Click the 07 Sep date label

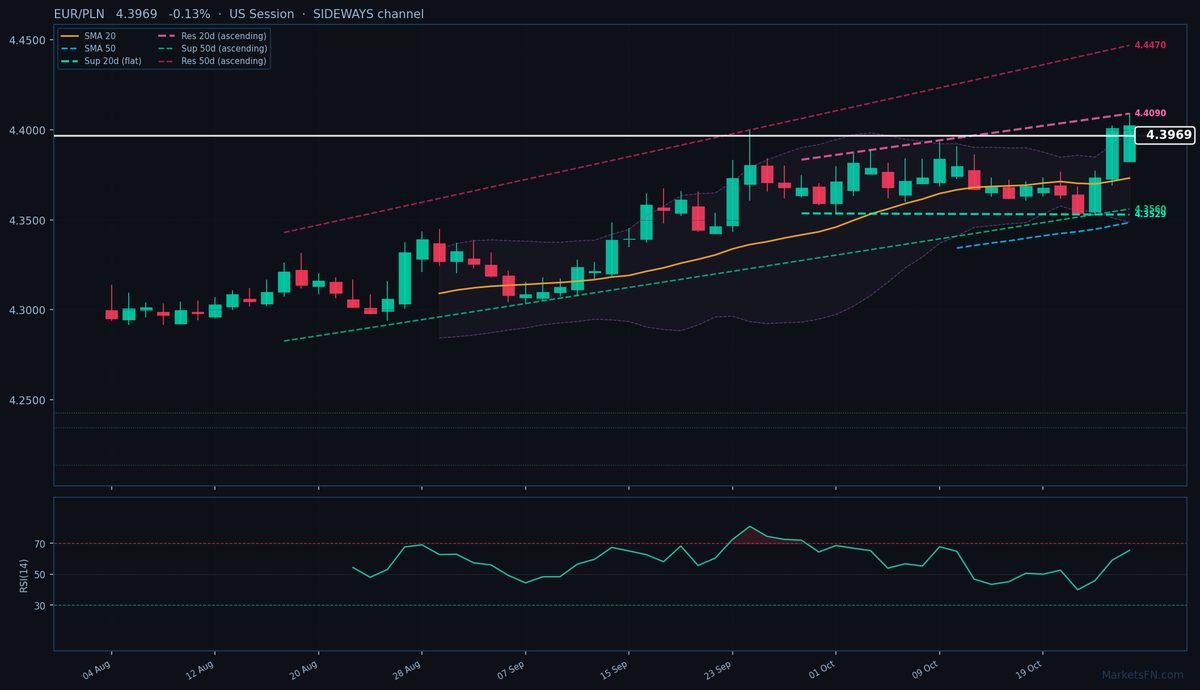(511, 669)
